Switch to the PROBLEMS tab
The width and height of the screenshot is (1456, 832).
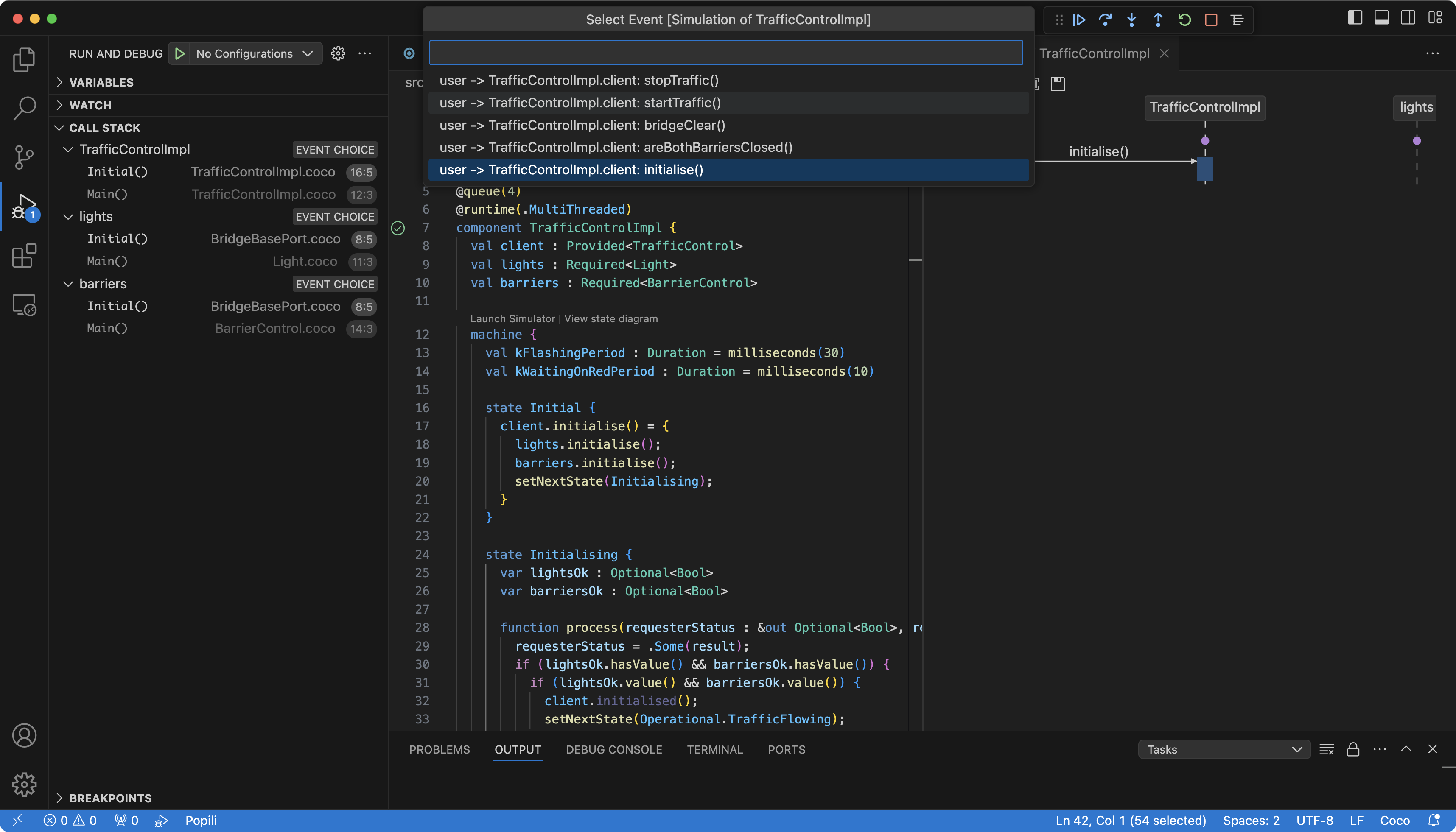(x=439, y=749)
